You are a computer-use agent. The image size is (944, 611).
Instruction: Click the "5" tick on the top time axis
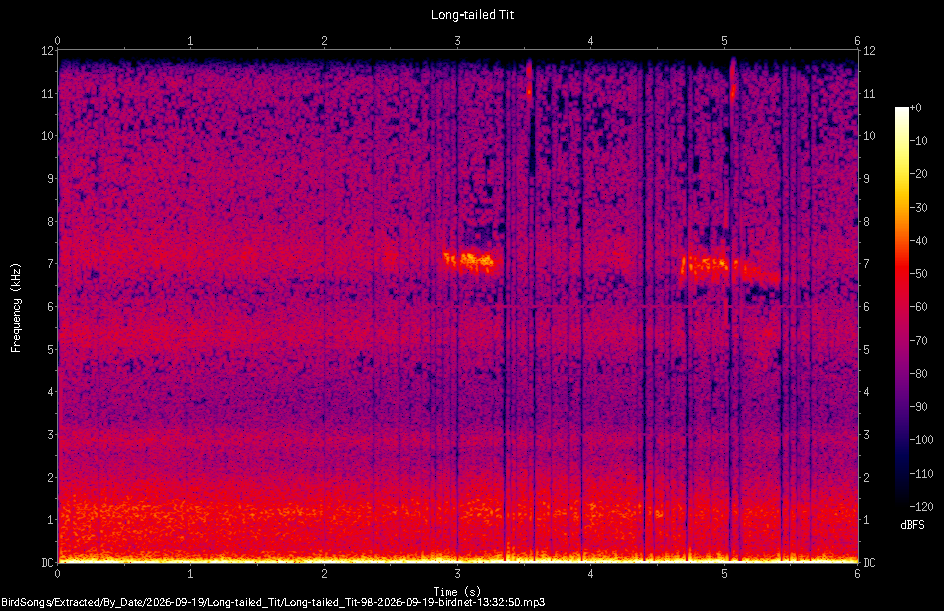click(724, 41)
